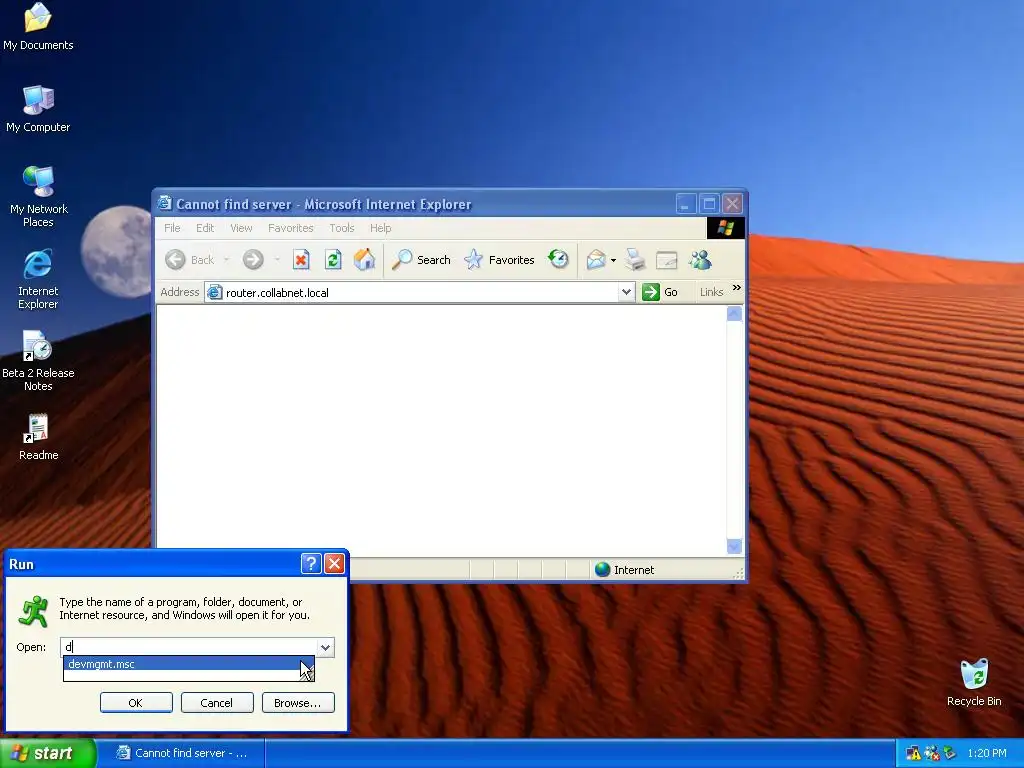1024x768 pixels.
Task: Click the IE Forward arrow button
Action: click(253, 260)
